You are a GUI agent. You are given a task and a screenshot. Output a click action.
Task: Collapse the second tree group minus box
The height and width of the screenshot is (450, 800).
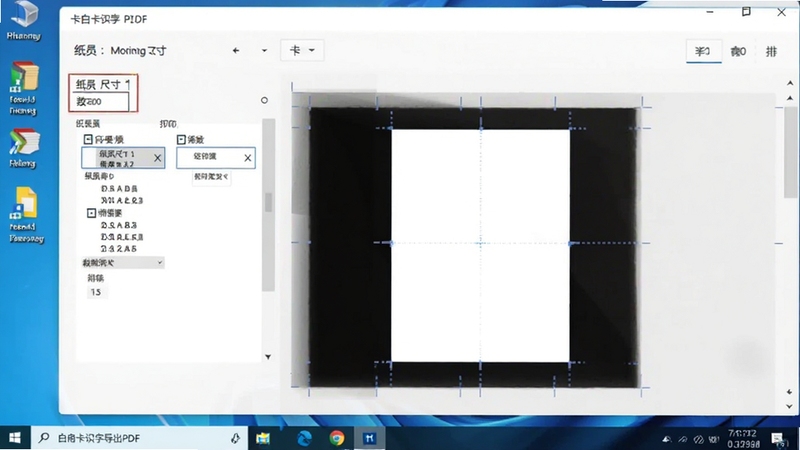pos(91,213)
